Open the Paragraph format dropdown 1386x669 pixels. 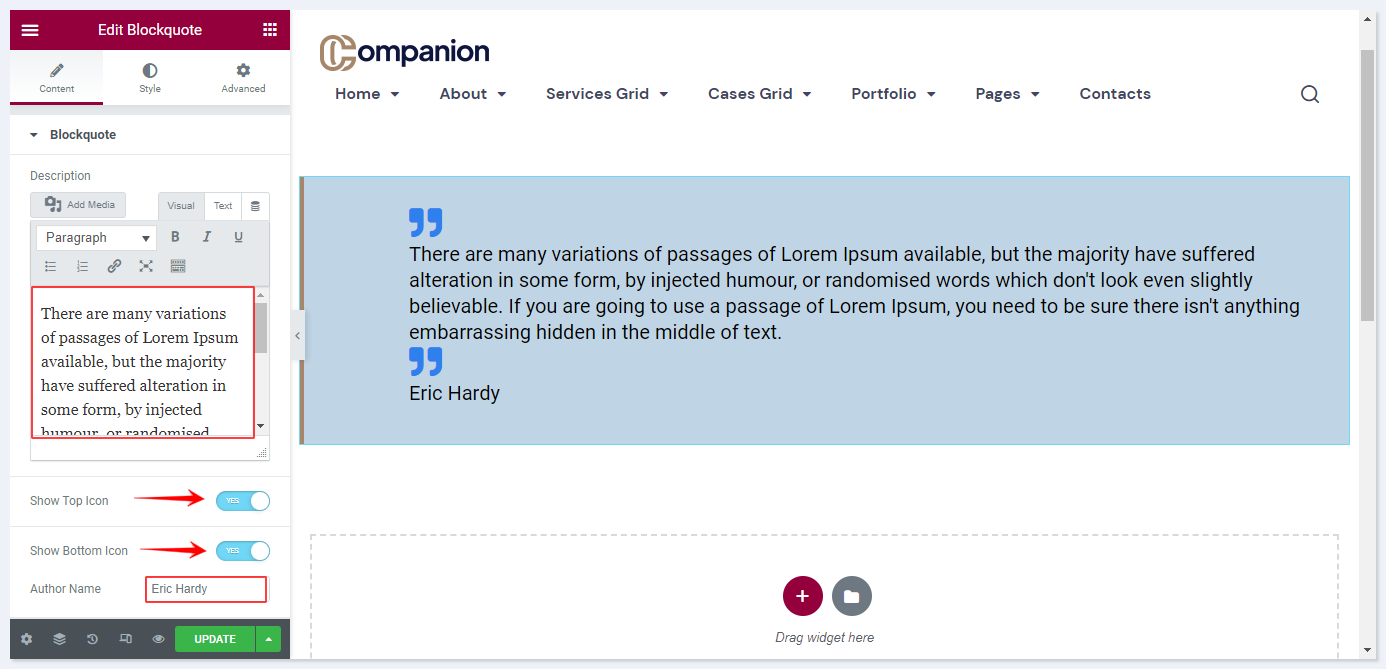coord(97,238)
